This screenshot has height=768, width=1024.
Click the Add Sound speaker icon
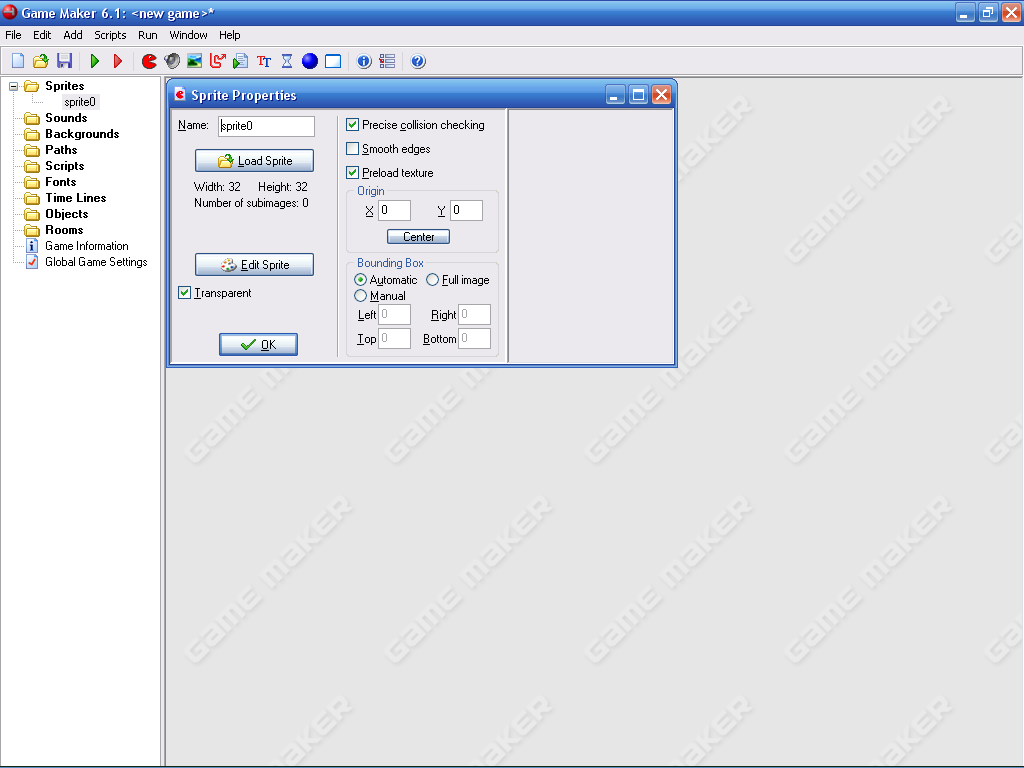pyautogui.click(x=172, y=61)
